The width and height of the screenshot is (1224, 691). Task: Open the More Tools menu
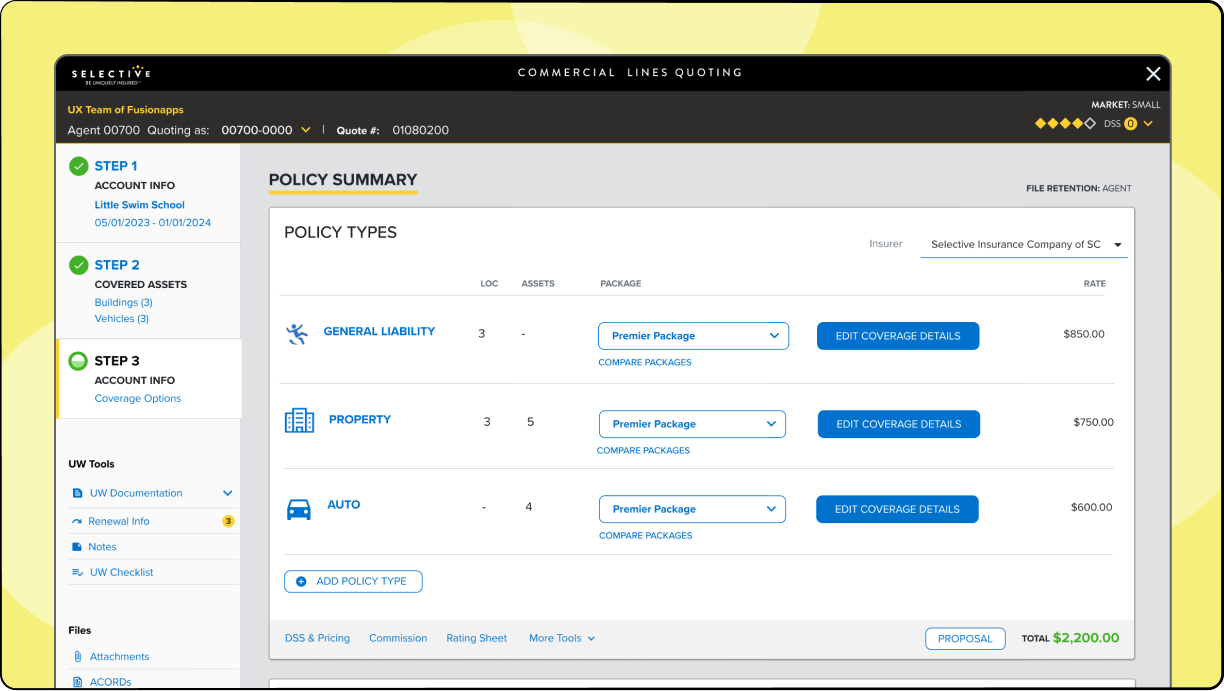coord(561,638)
